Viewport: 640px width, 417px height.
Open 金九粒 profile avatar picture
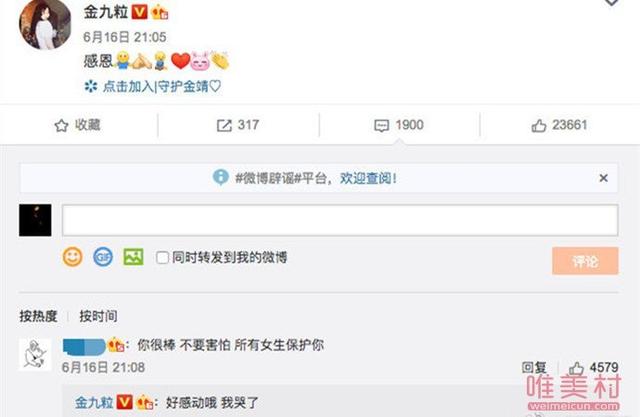tap(45, 24)
